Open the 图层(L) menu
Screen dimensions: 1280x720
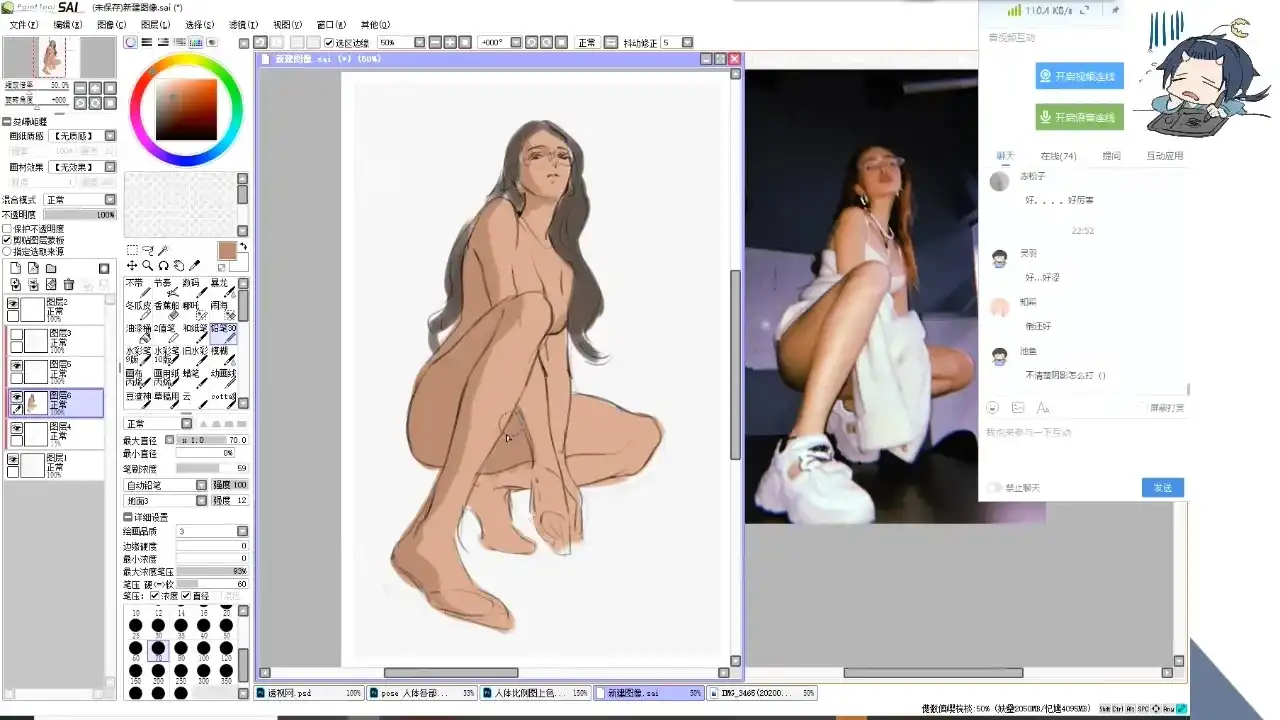[155, 24]
